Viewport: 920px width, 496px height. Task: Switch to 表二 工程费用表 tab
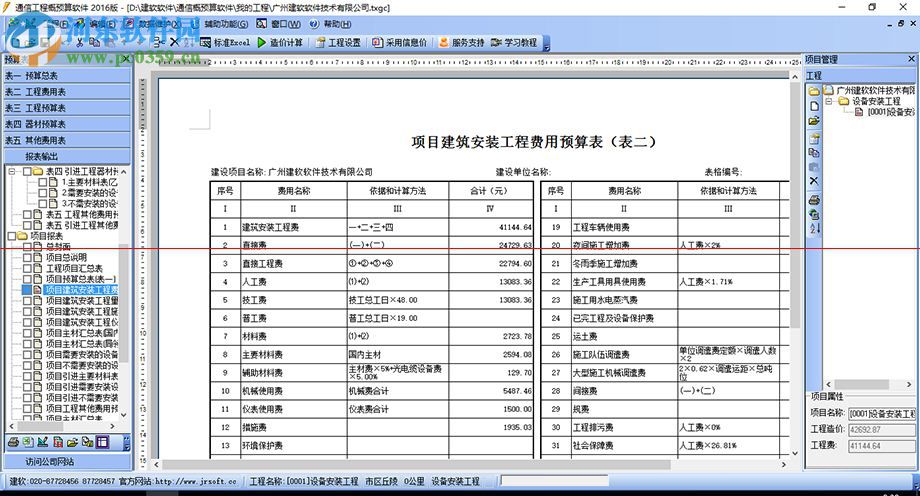(67, 92)
